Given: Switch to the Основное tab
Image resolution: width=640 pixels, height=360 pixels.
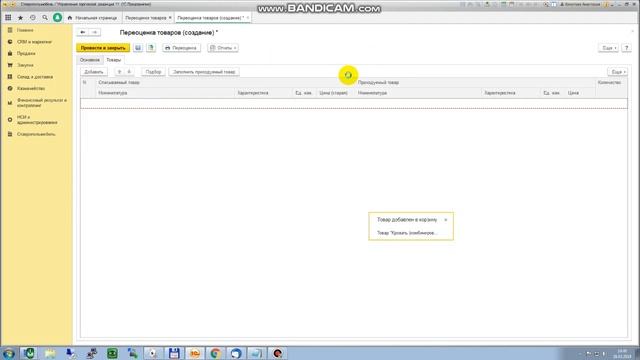Looking at the screenshot, I should pyautogui.click(x=89, y=60).
